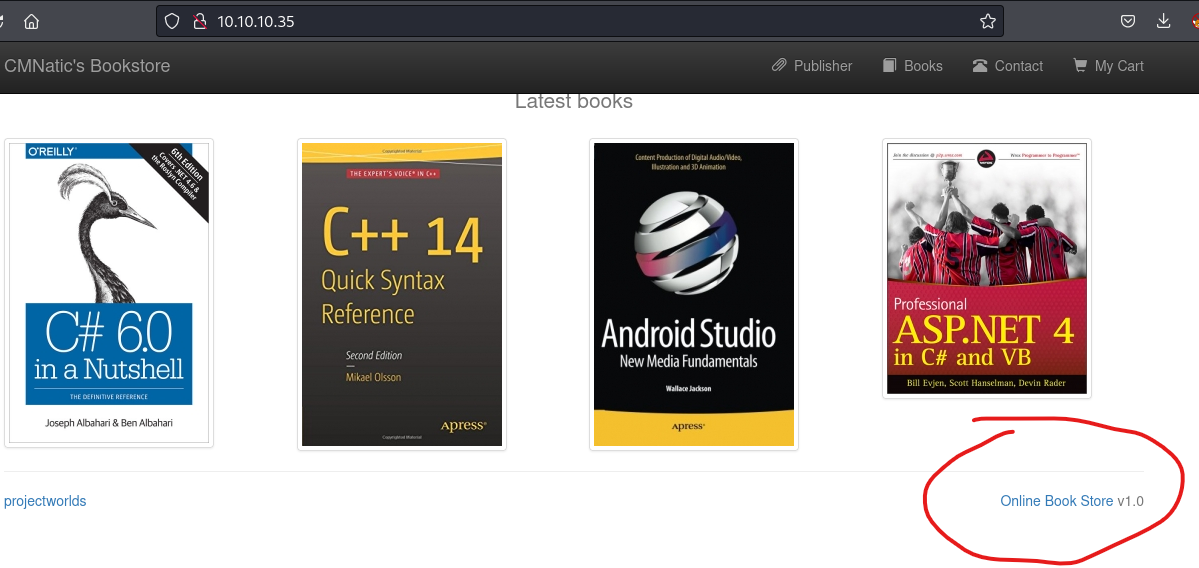The image size is (1199, 568).
Task: Click the Firefox Home icon
Action: (x=31, y=21)
